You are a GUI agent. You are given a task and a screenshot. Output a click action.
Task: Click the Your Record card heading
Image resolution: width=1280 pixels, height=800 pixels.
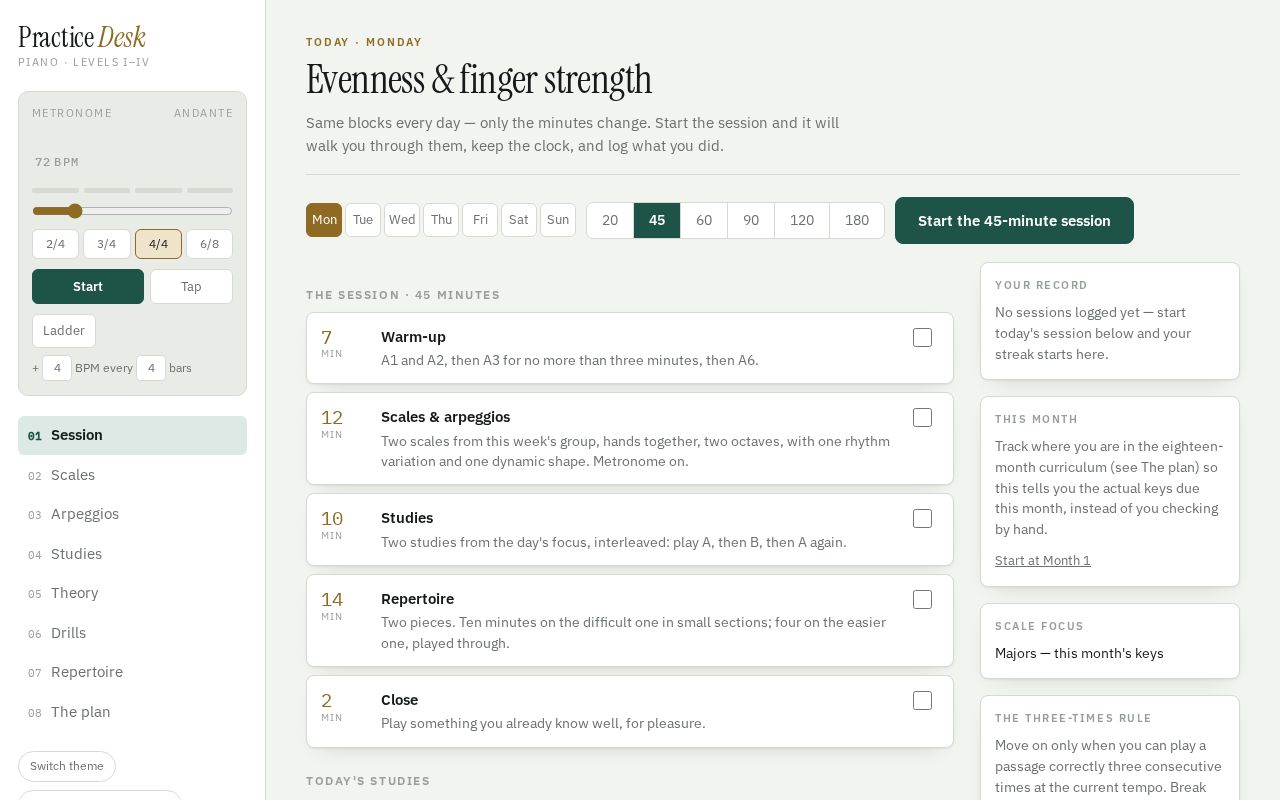[1041, 285]
